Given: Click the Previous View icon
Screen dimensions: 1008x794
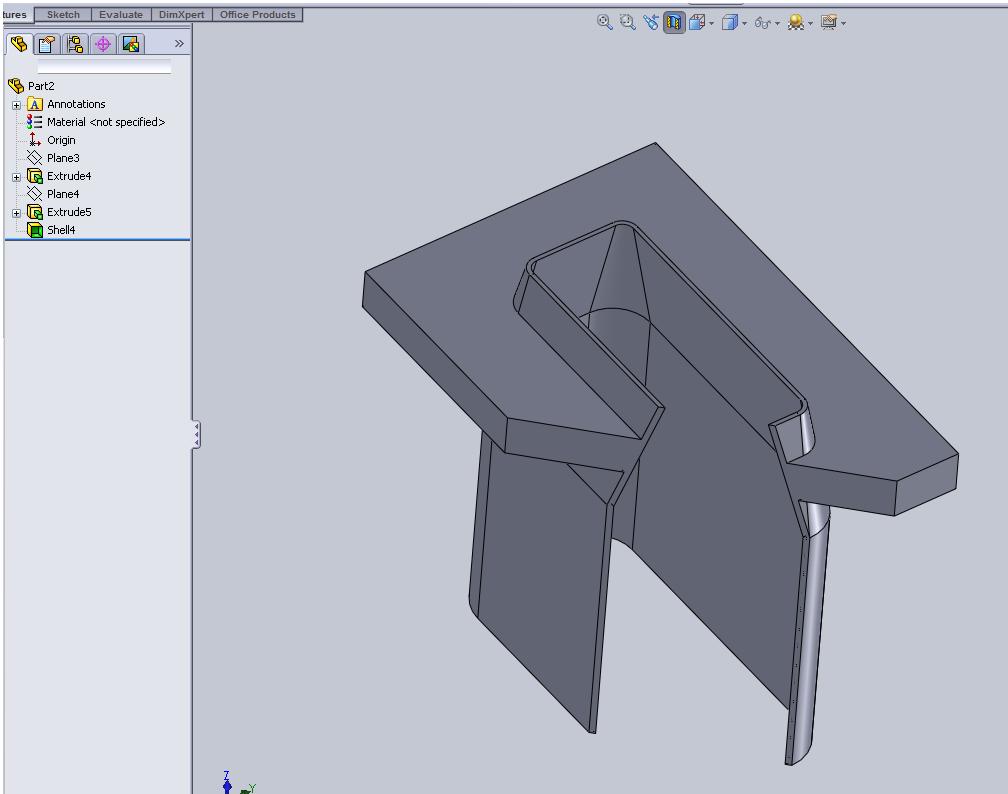Looking at the screenshot, I should (651, 23).
